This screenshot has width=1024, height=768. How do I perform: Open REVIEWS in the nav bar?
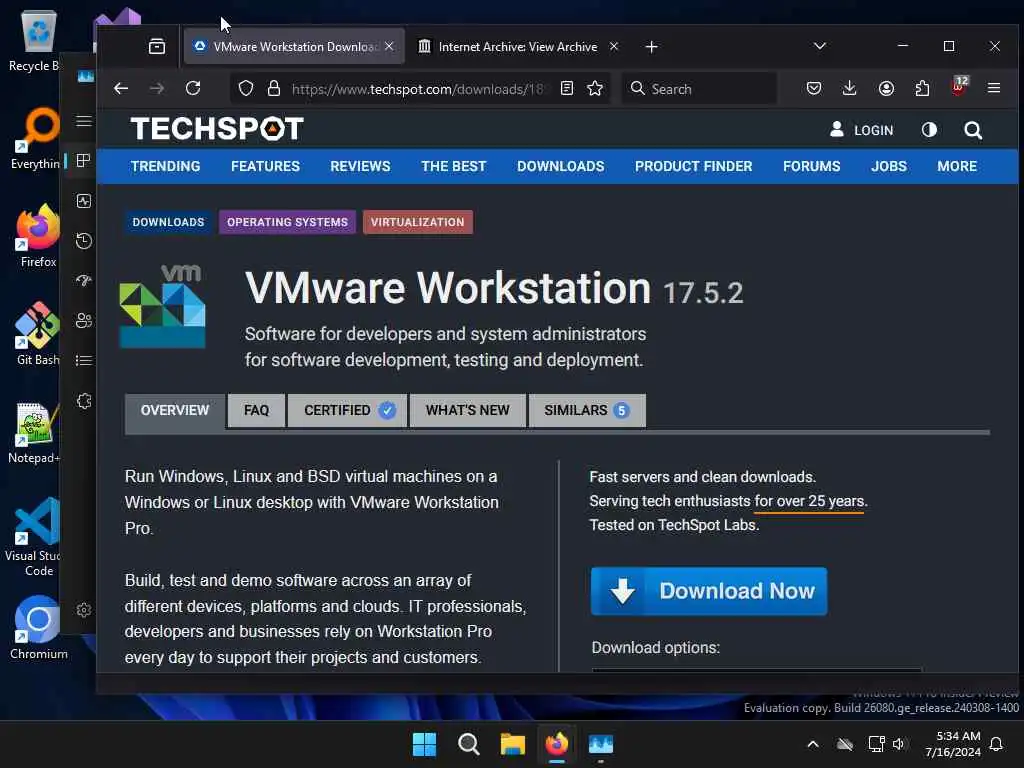(360, 167)
